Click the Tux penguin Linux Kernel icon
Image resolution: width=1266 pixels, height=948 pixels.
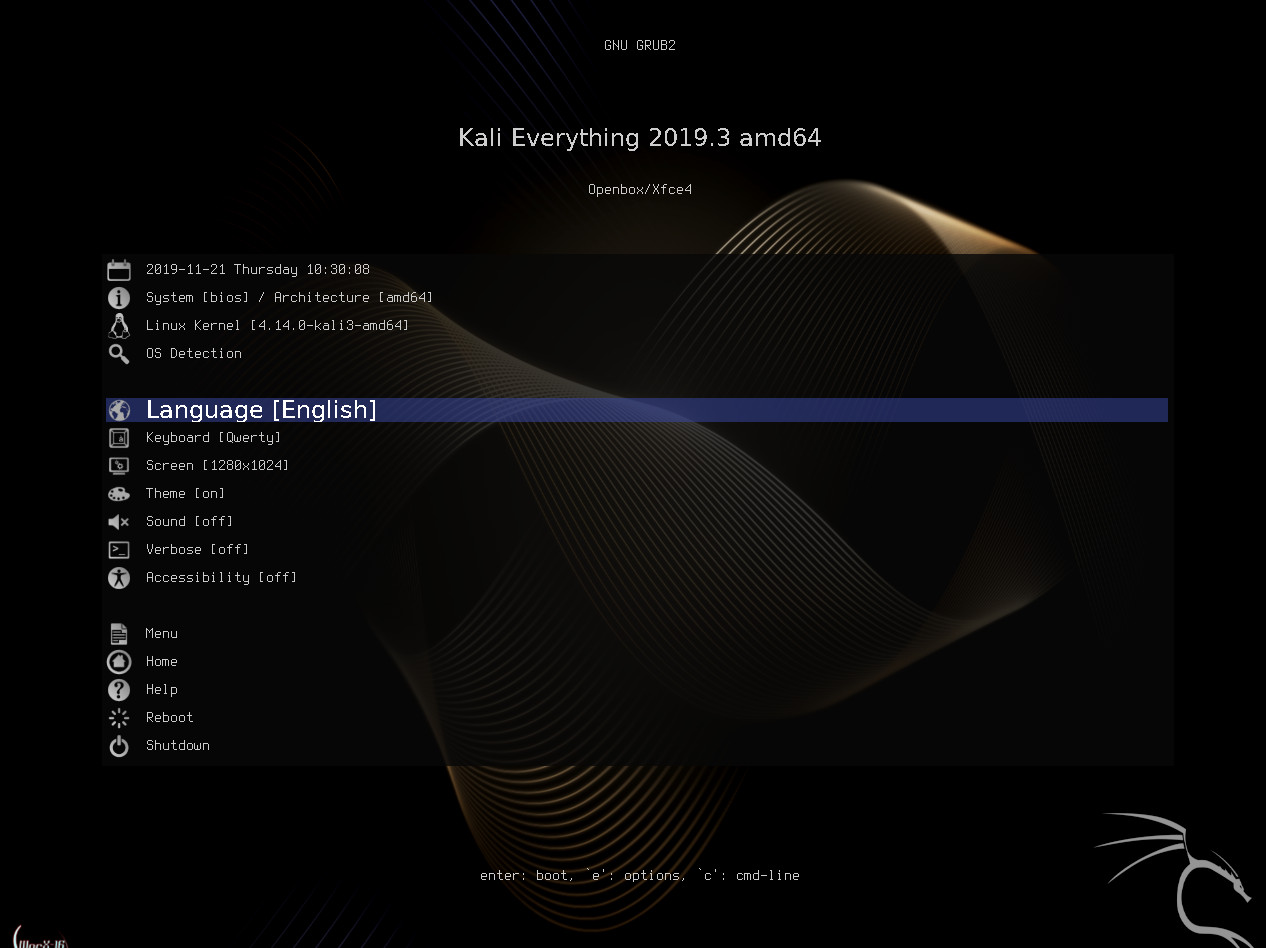click(119, 326)
